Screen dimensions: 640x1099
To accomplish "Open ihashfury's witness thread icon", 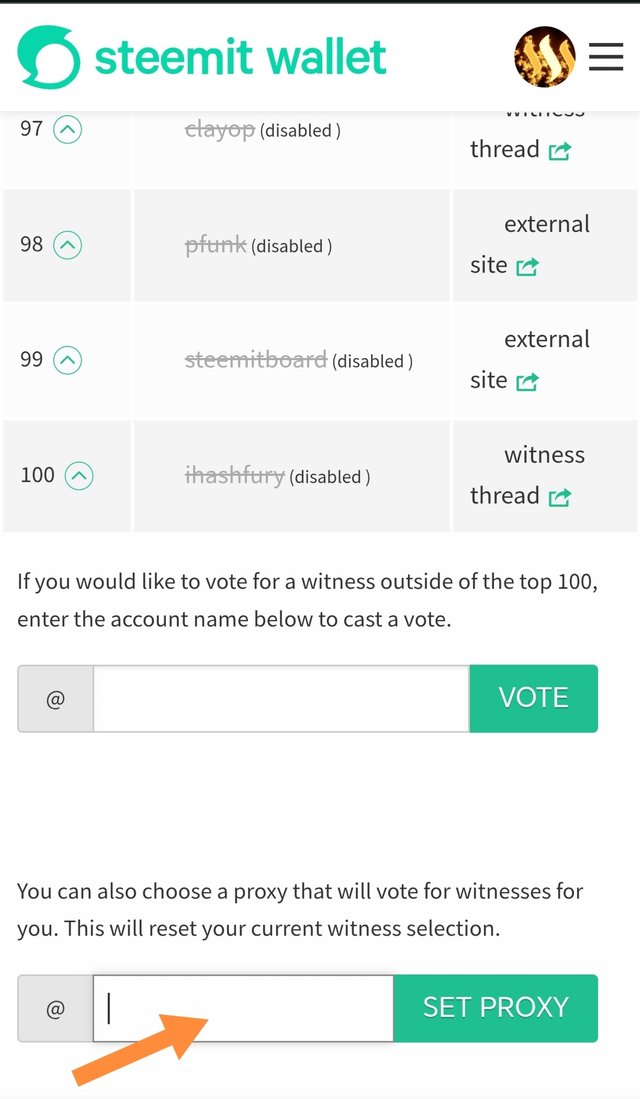I will coord(560,497).
